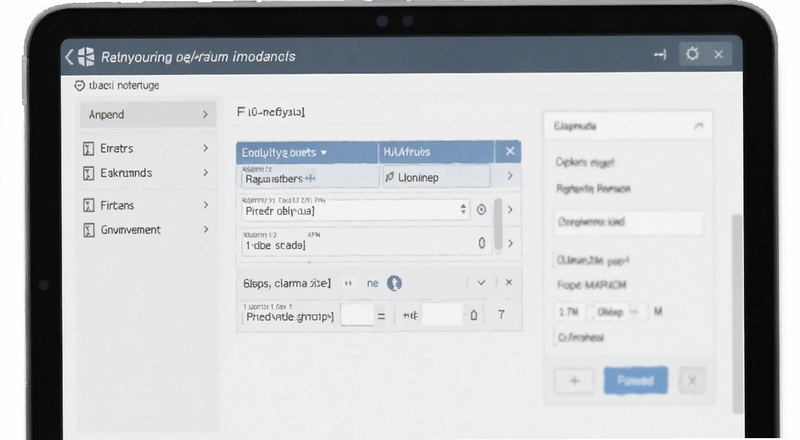Click the blue info icon beside 'ne'
Viewport: 800px width, 440px height.
(394, 283)
